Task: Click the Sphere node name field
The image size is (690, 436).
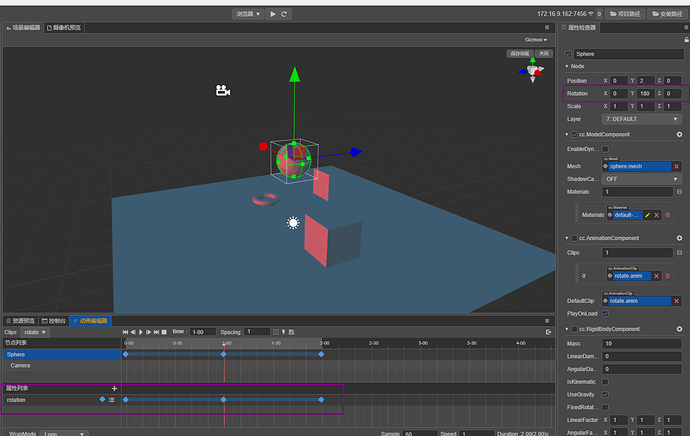Action: [x=628, y=54]
